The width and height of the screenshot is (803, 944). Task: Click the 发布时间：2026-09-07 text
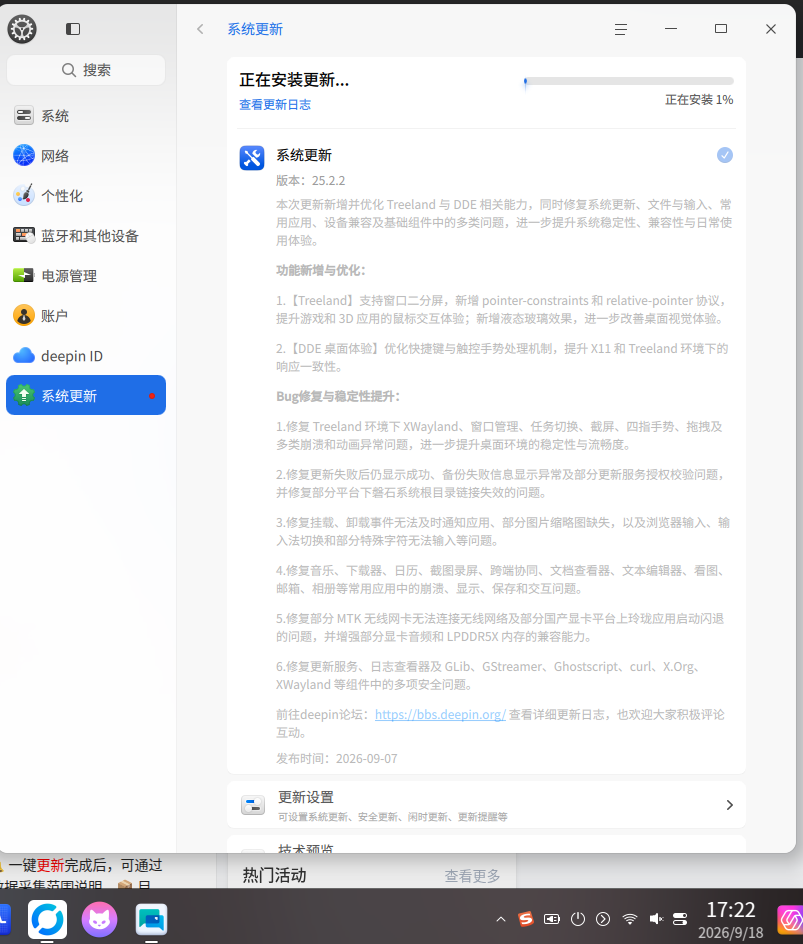(336, 759)
